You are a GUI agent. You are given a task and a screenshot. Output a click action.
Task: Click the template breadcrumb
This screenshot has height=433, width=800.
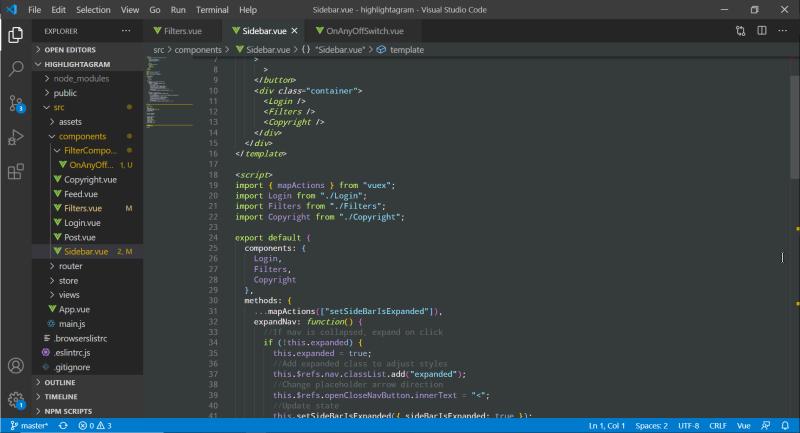(407, 50)
